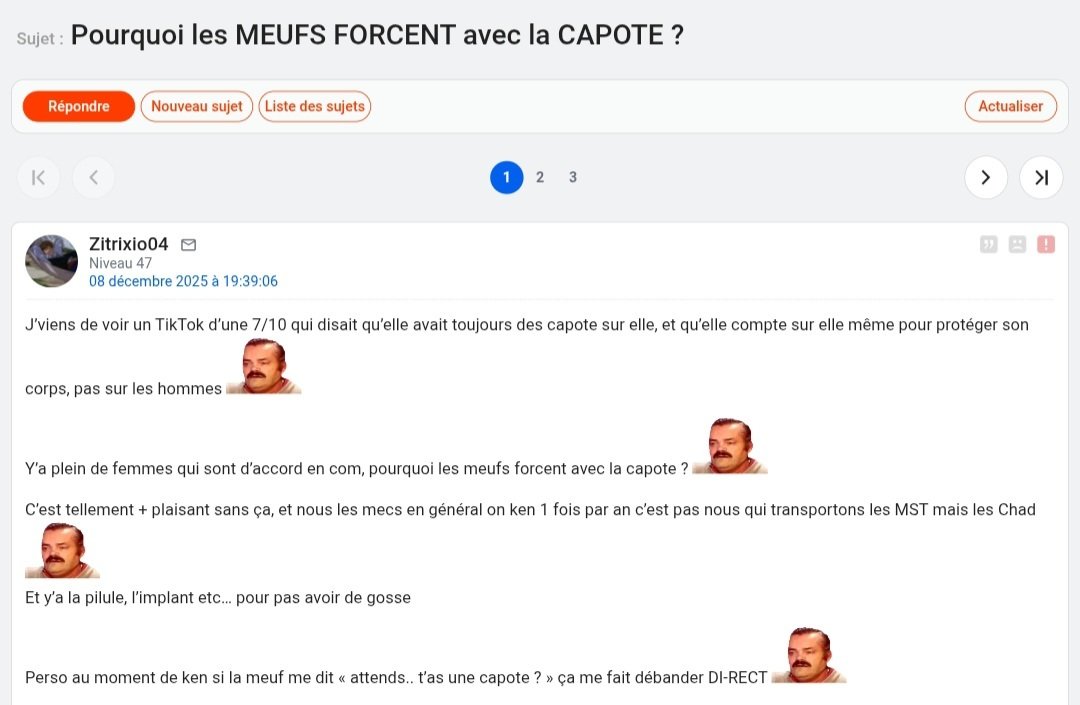Open the Zitrixio04 profile username link
Viewport: 1080px width, 705px height.
[128, 244]
